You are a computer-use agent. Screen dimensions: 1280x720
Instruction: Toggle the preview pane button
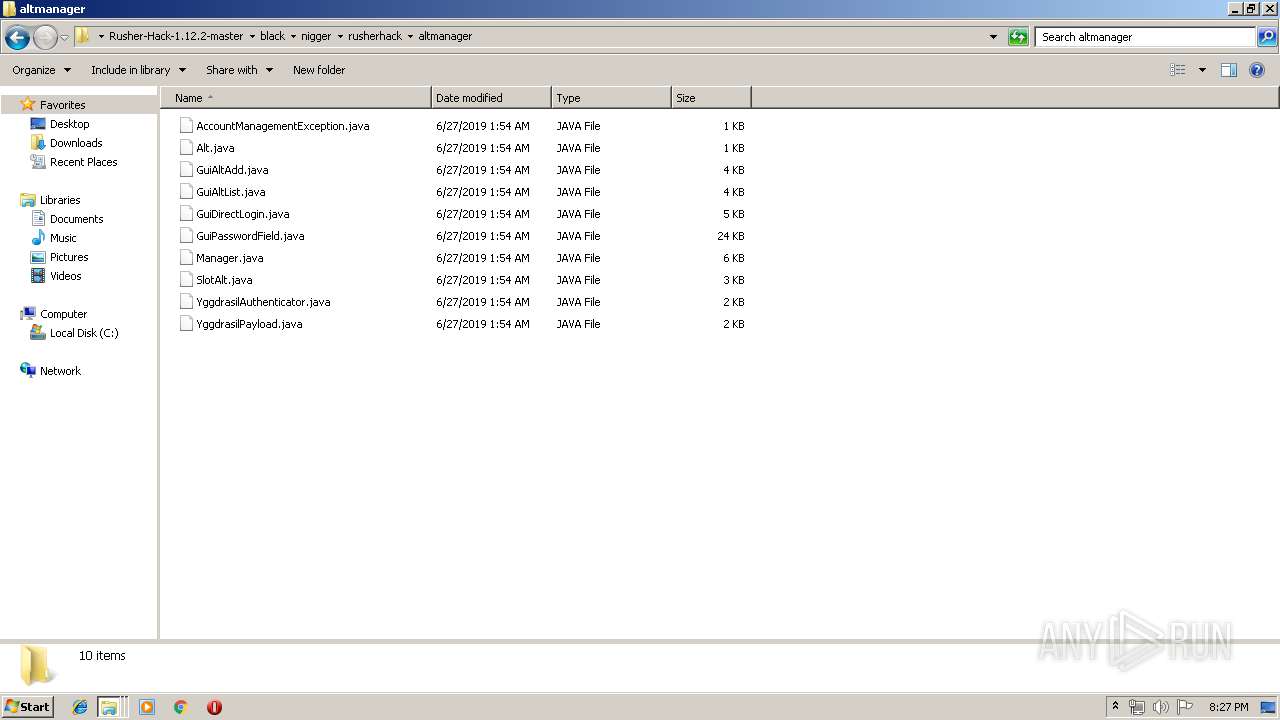(x=1229, y=70)
